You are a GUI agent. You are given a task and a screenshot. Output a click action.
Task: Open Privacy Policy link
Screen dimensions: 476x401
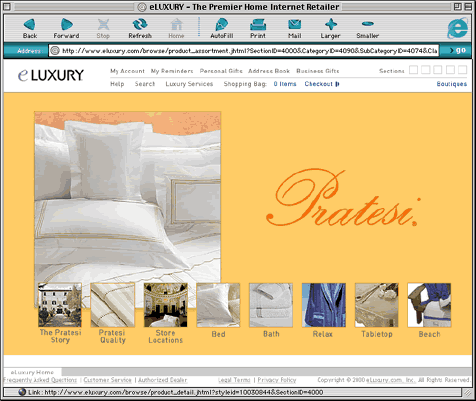coord(277,380)
